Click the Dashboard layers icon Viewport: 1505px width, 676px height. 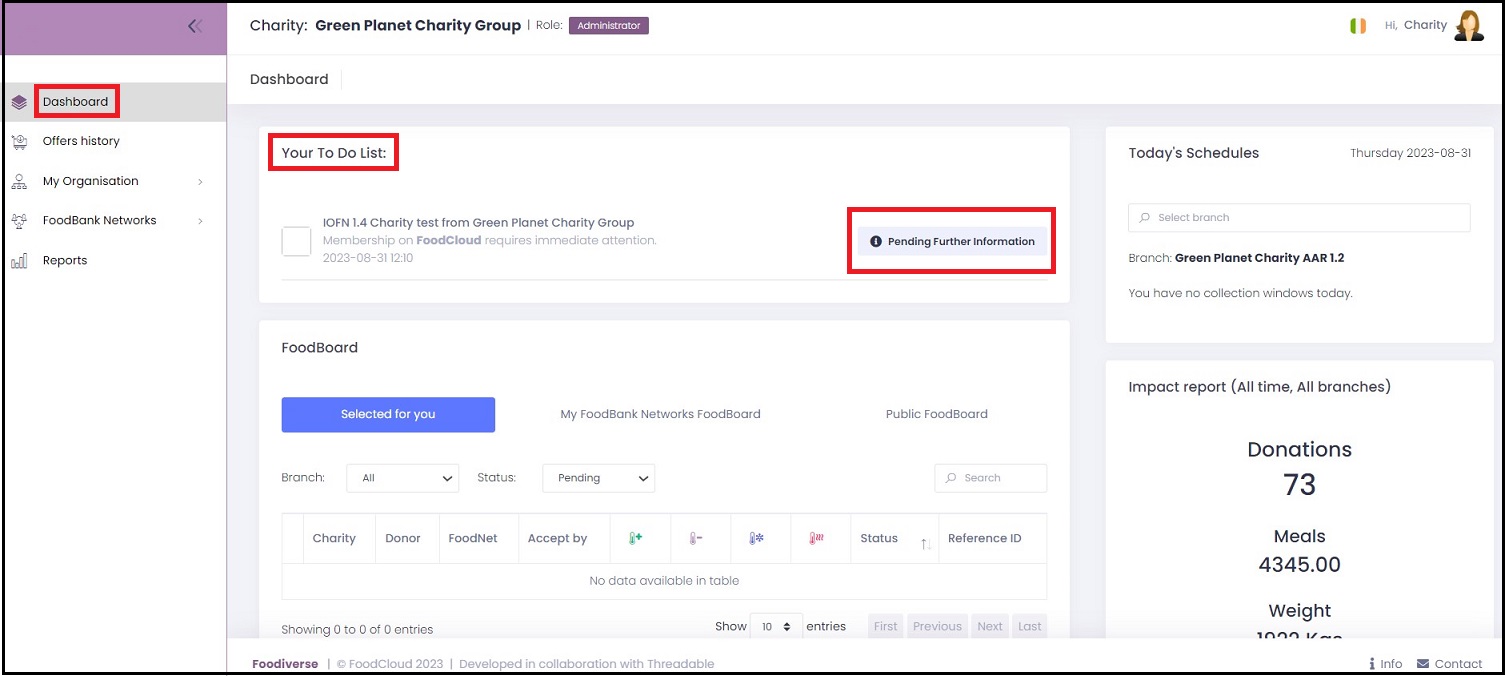coord(19,102)
